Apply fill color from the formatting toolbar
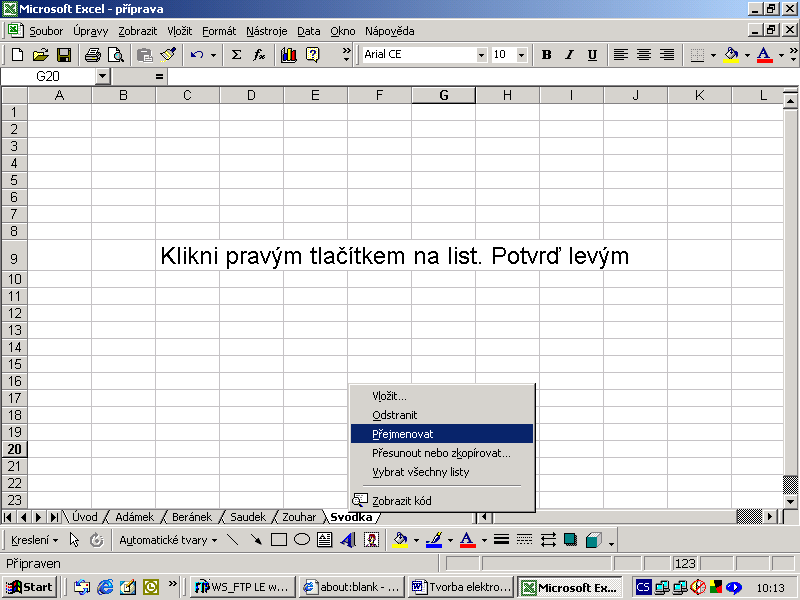Image resolution: width=800 pixels, height=600 pixels. coord(732,55)
